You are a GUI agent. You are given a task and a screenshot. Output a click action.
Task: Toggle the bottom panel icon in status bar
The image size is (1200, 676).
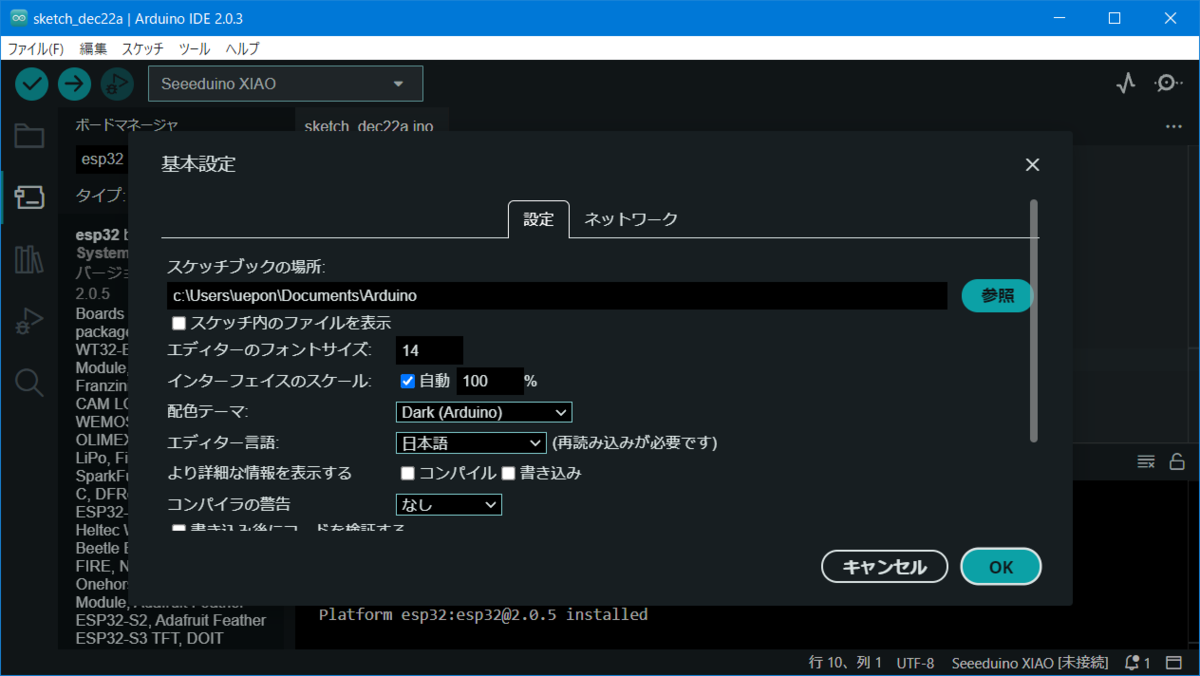(1176, 662)
